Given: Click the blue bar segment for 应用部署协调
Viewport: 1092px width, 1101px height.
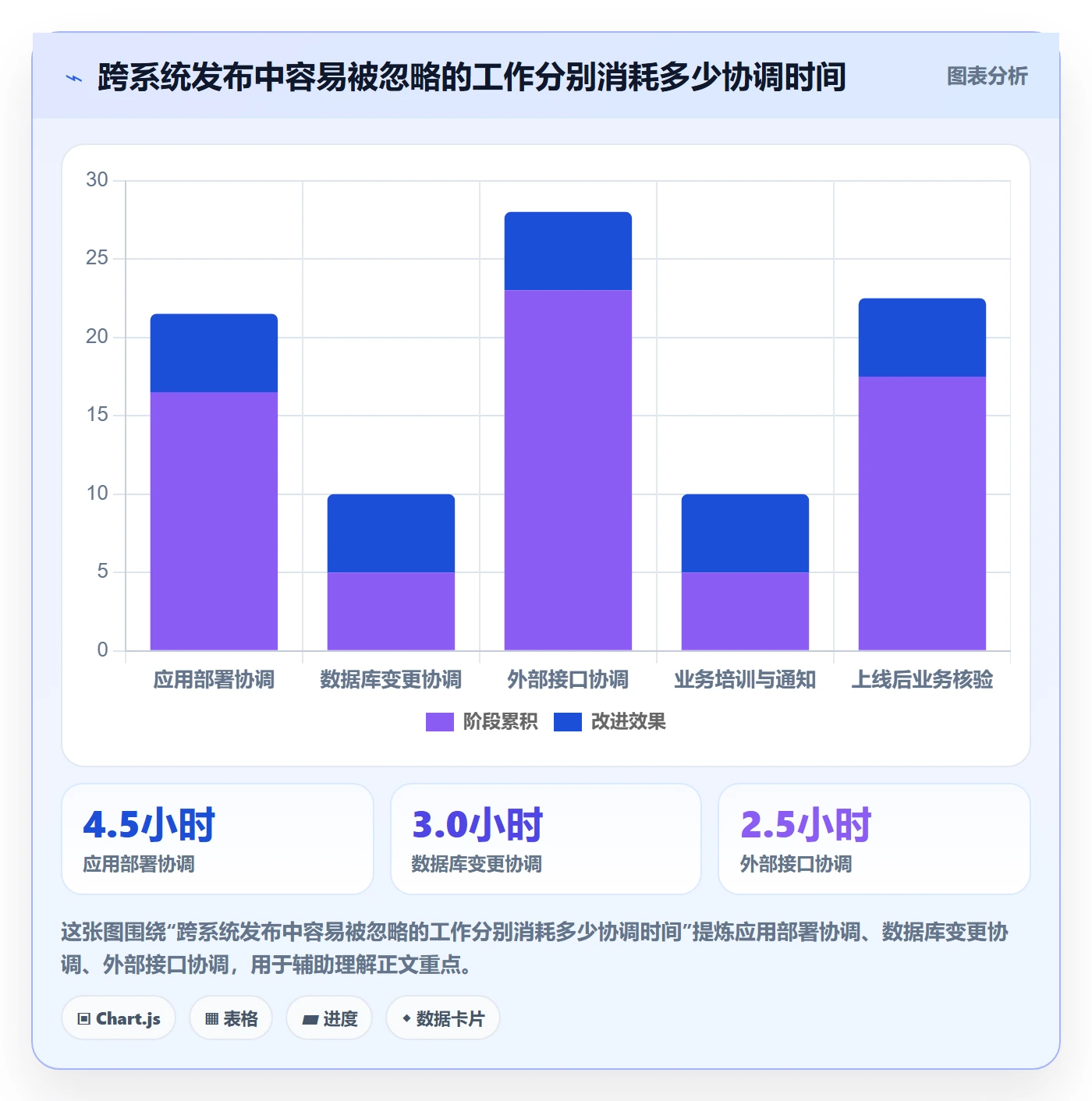Looking at the screenshot, I should 214,353.
